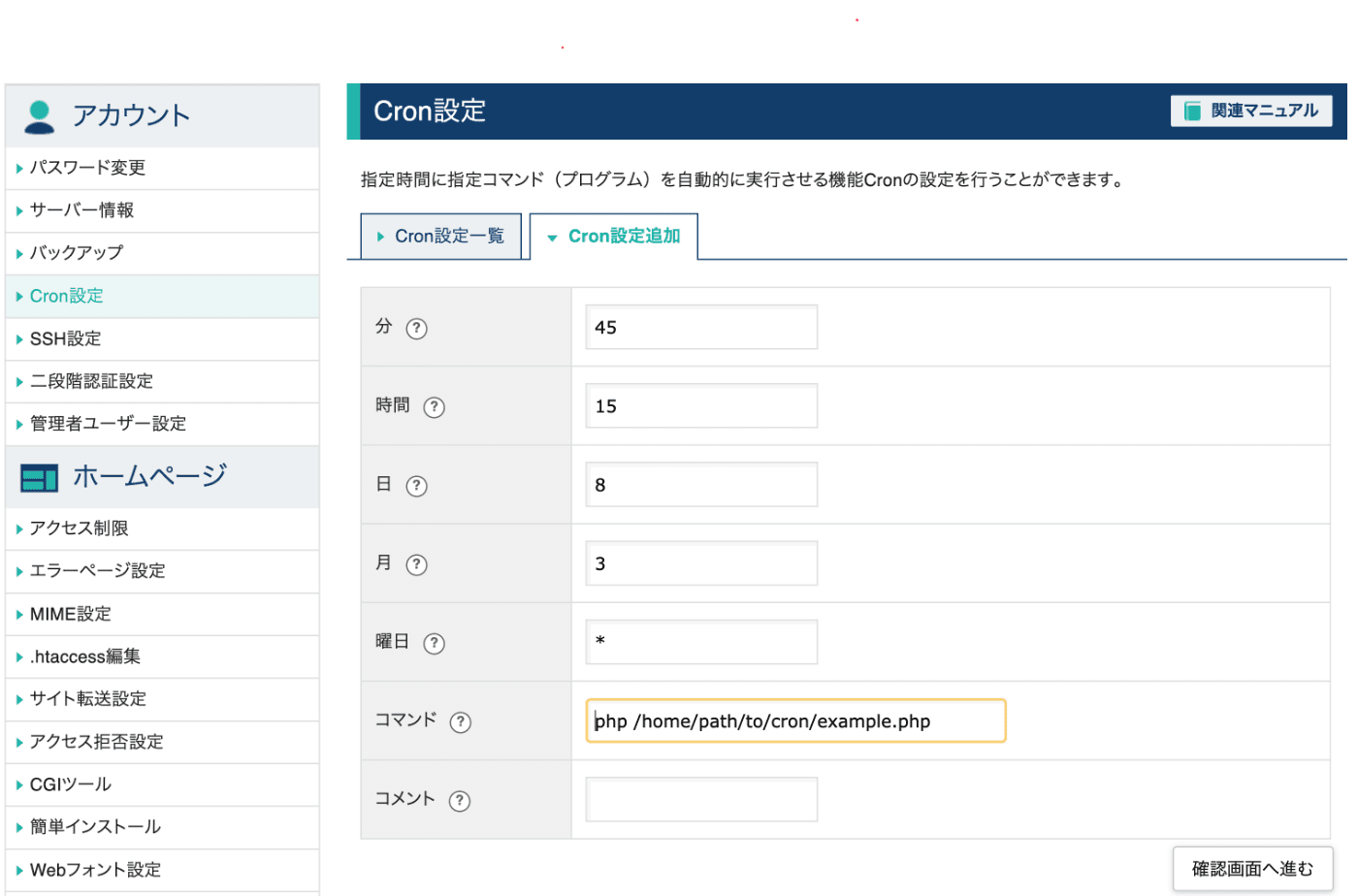This screenshot has height=896, width=1358.
Task: Click the 月 field containing 3
Action: coord(701,562)
